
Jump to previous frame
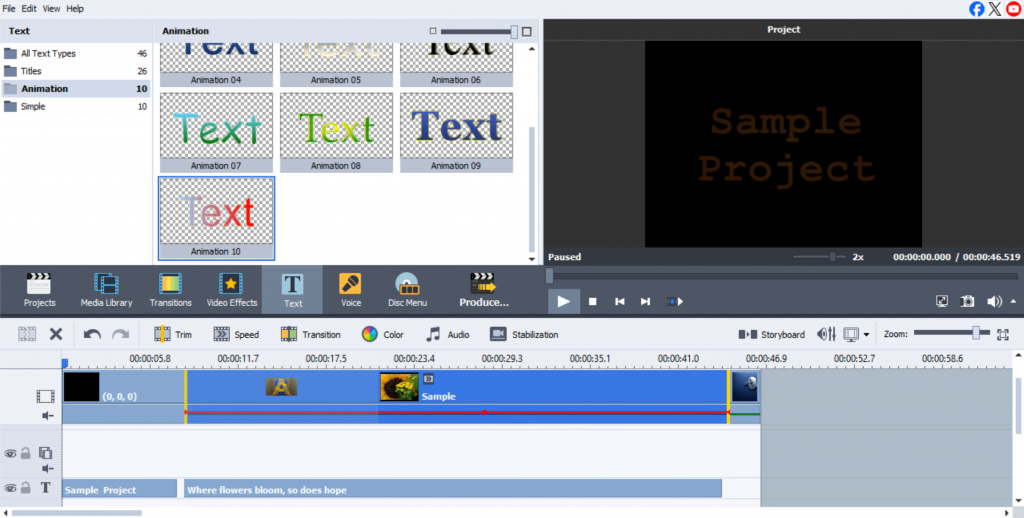tap(620, 302)
